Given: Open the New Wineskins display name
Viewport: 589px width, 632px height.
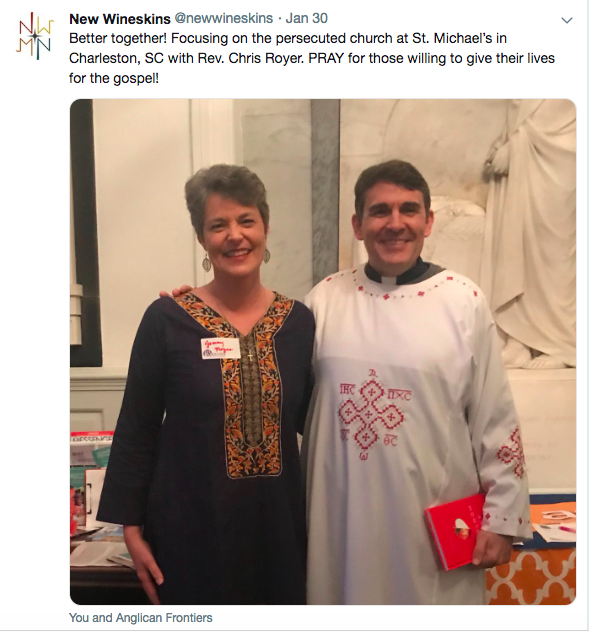Looking at the screenshot, I should point(120,19).
